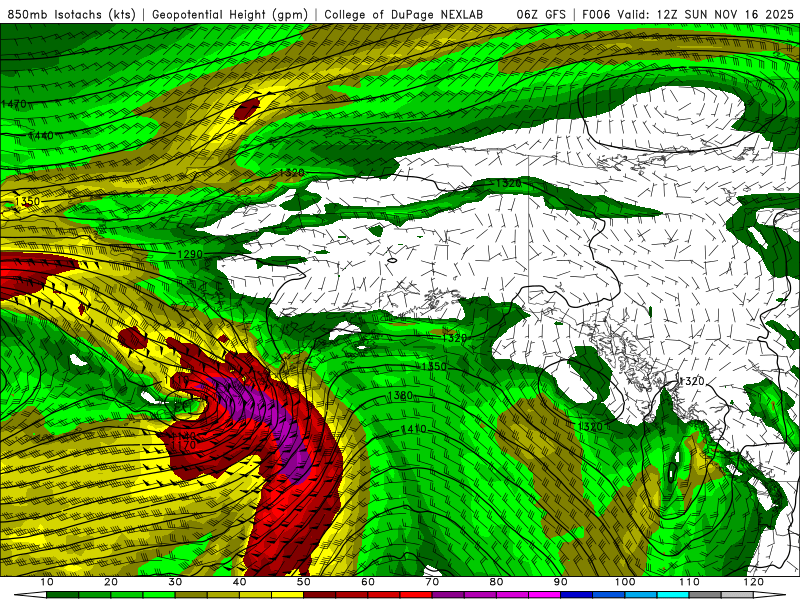Click the 1320 label directly above 1350 and 1380
Image resolution: width=800 pixels, height=600 pixels.
point(455,338)
